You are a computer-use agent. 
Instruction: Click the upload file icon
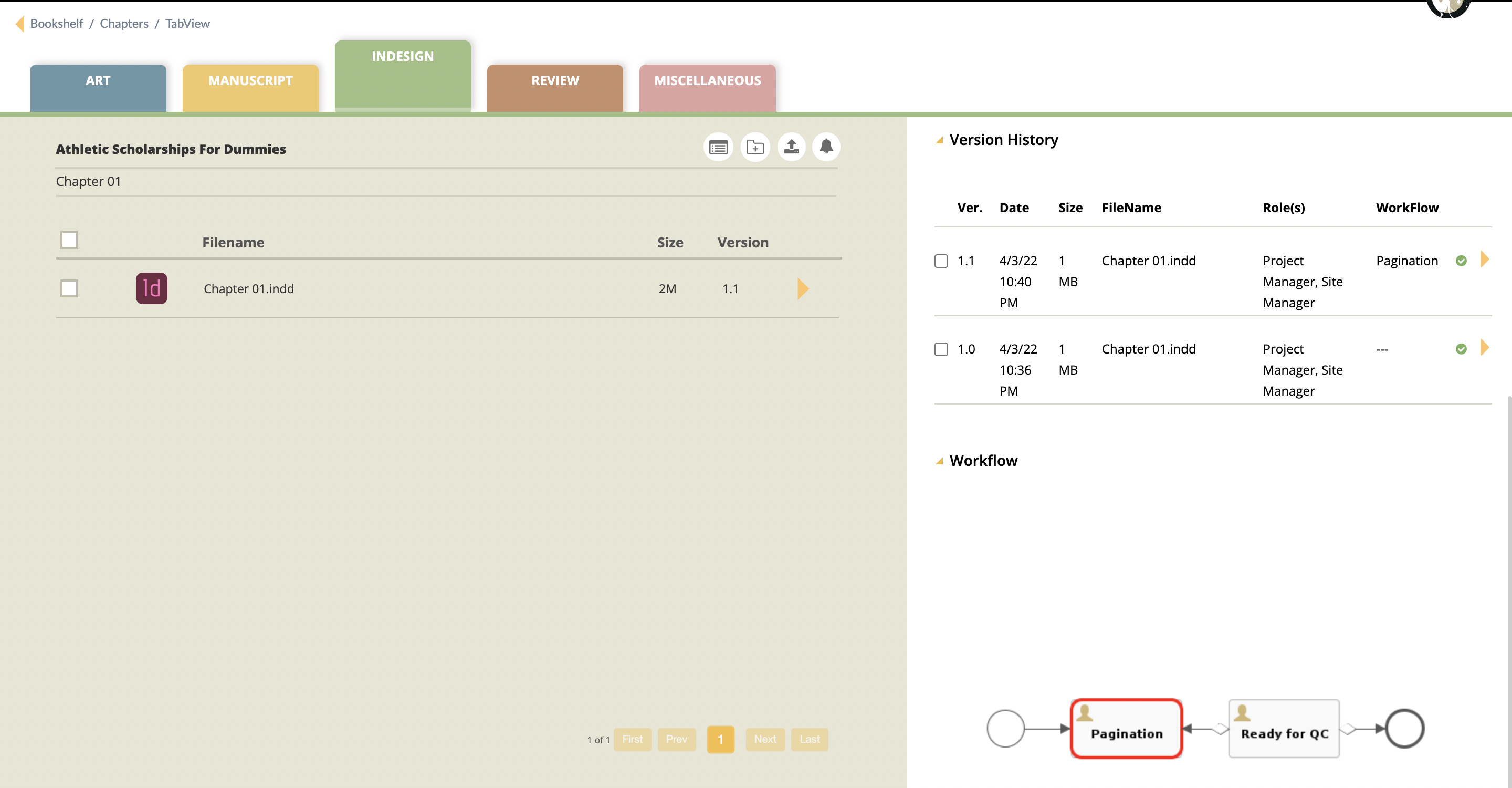coord(791,147)
